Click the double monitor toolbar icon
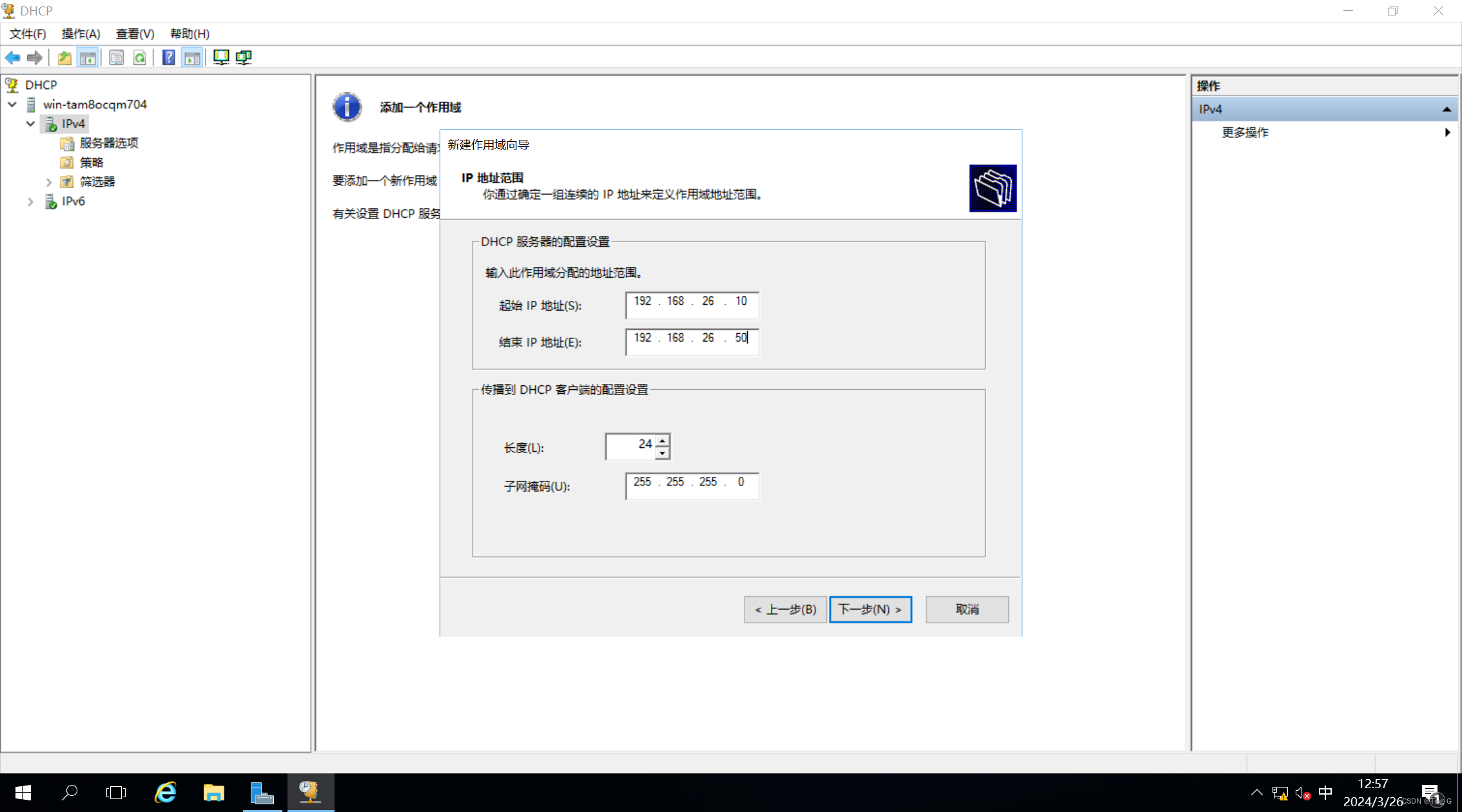This screenshot has height=812, width=1462. click(244, 58)
